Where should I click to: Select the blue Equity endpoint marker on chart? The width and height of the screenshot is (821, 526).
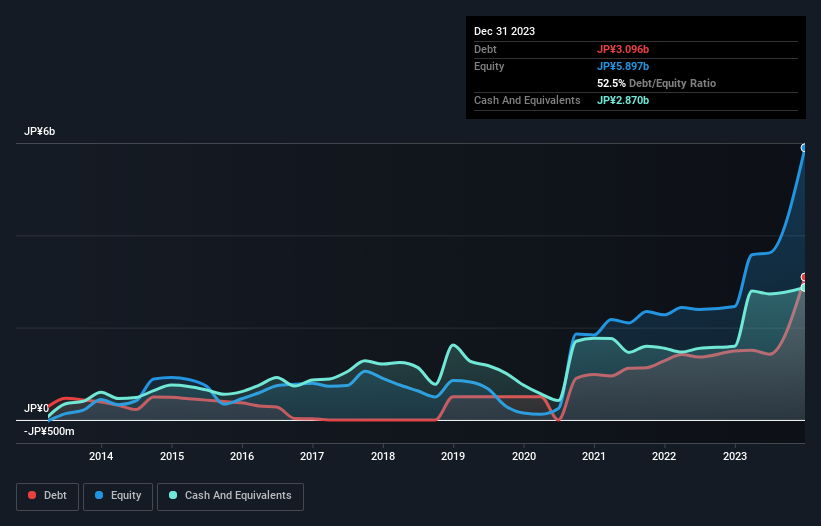[804, 148]
